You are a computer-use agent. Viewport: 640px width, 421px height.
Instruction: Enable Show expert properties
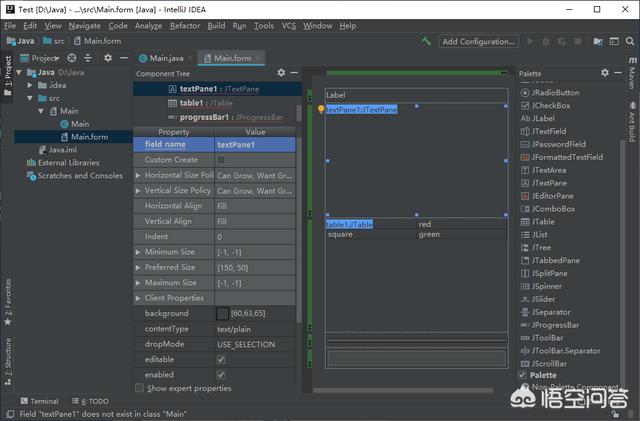coord(140,388)
